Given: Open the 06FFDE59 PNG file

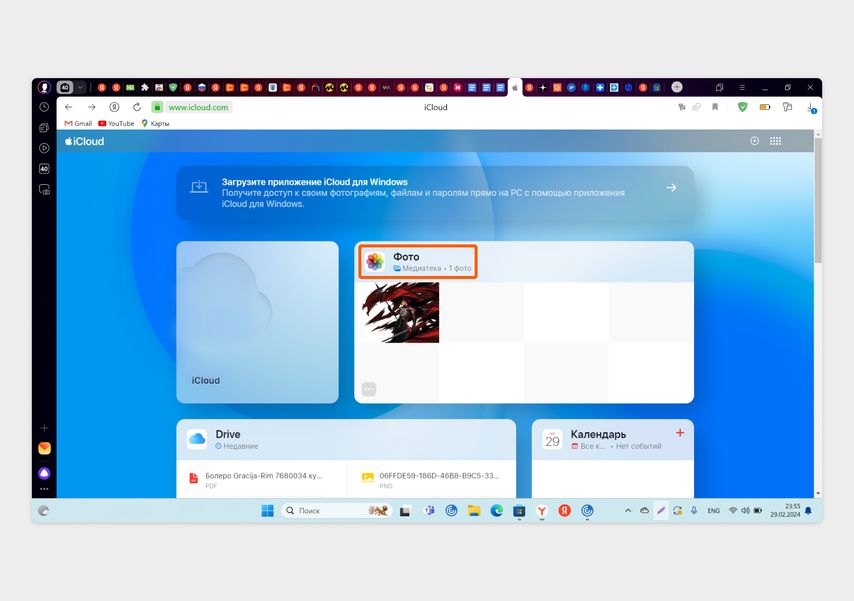Looking at the screenshot, I should pos(432,479).
